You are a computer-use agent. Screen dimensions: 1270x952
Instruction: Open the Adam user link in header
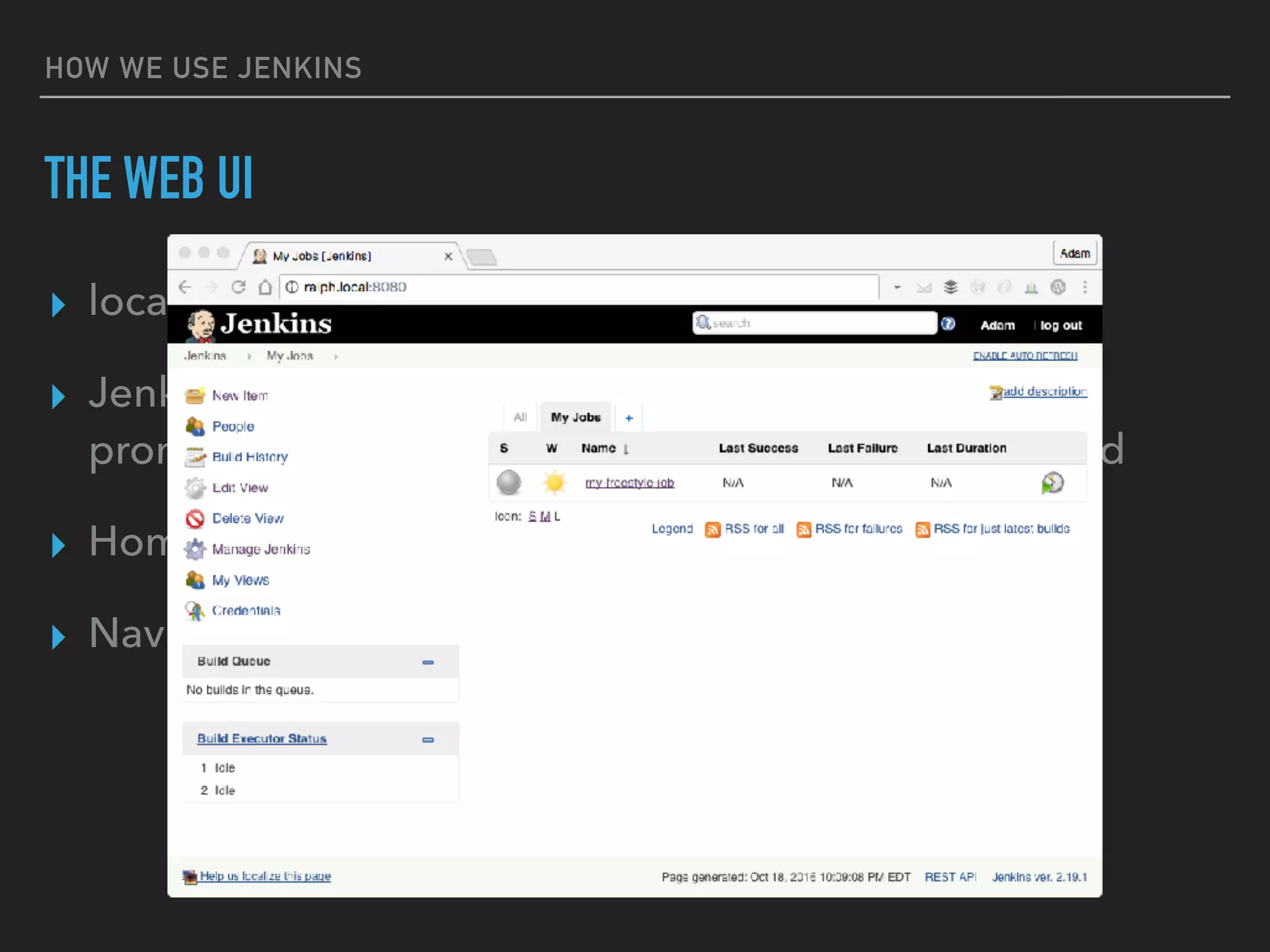tap(997, 325)
